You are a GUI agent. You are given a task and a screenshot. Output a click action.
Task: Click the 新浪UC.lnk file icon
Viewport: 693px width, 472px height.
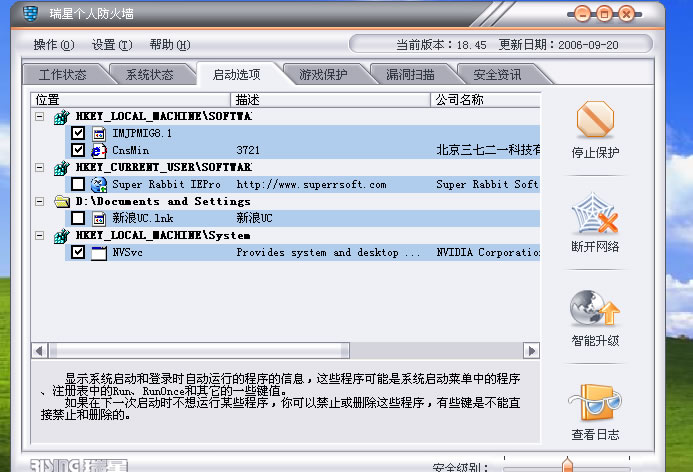tap(99, 218)
